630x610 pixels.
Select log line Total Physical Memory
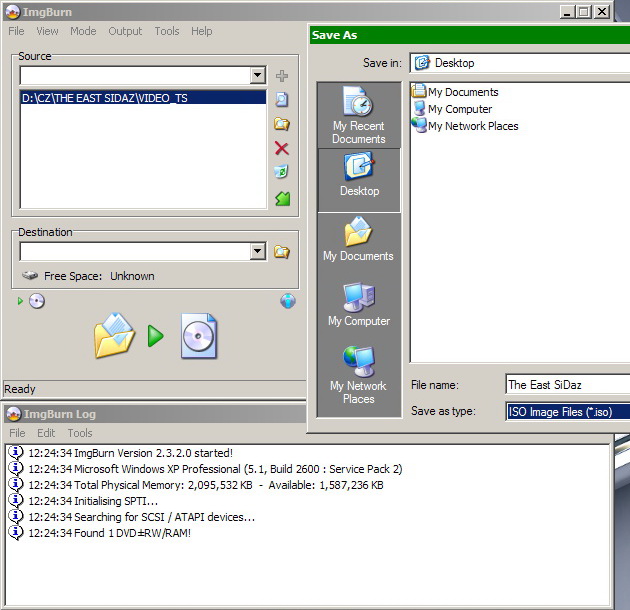pyautogui.click(x=206, y=485)
